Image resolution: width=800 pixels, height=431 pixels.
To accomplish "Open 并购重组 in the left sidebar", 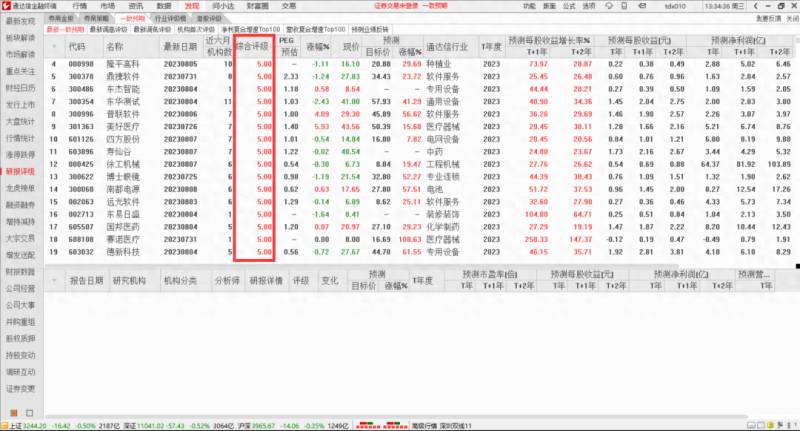I will pos(20,322).
